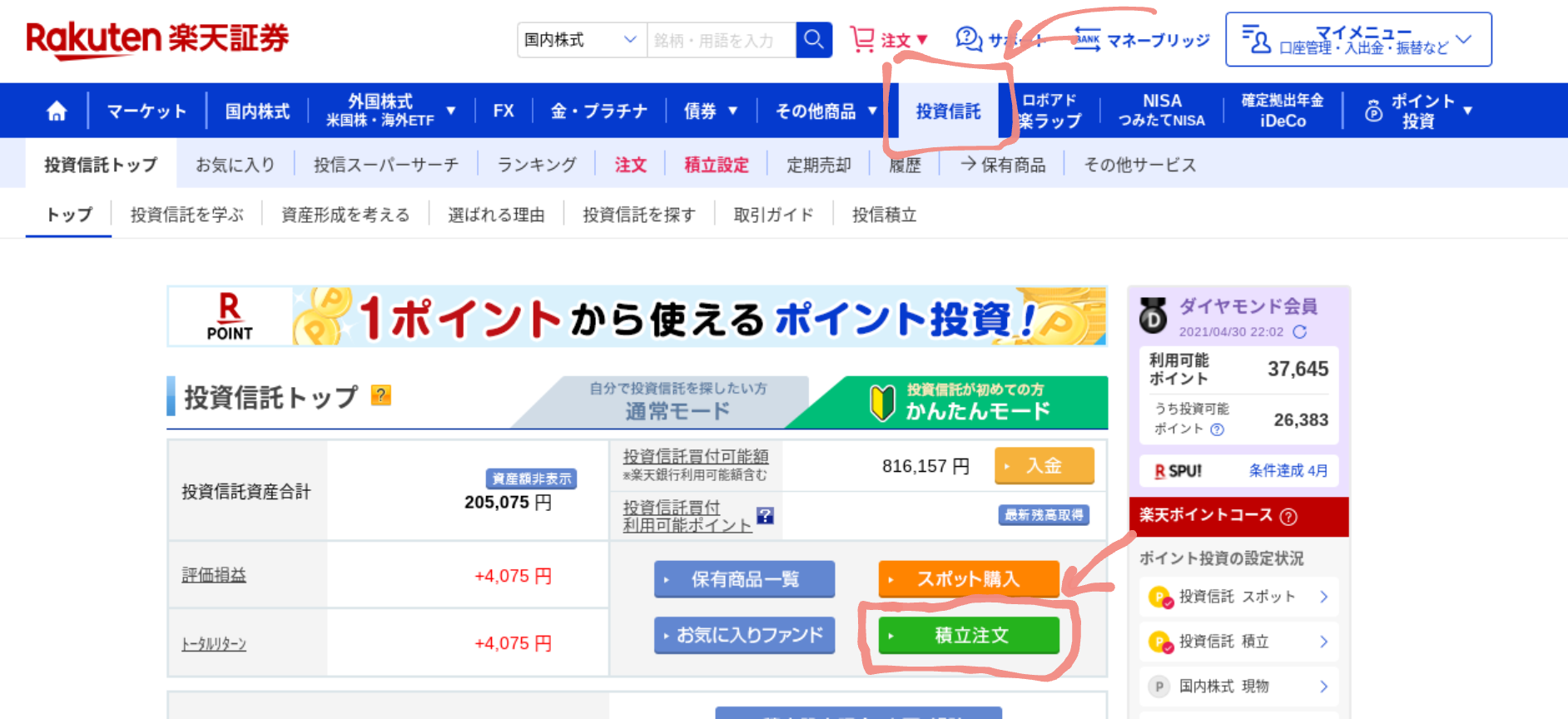Click the help circle beside うち投資可能ポイント
Viewport: 1568px width, 719px height.
point(1217,429)
